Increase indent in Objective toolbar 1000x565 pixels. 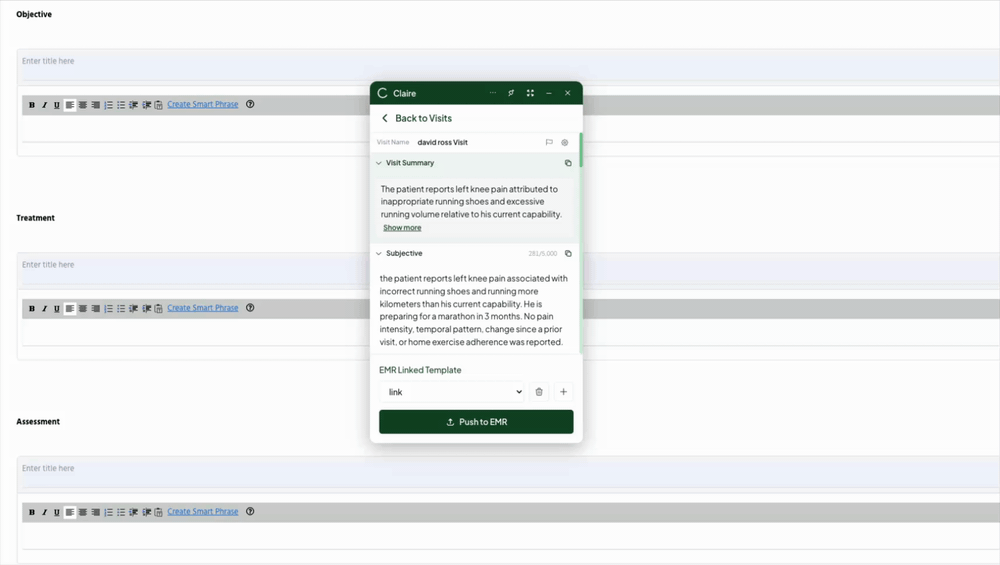coord(147,105)
